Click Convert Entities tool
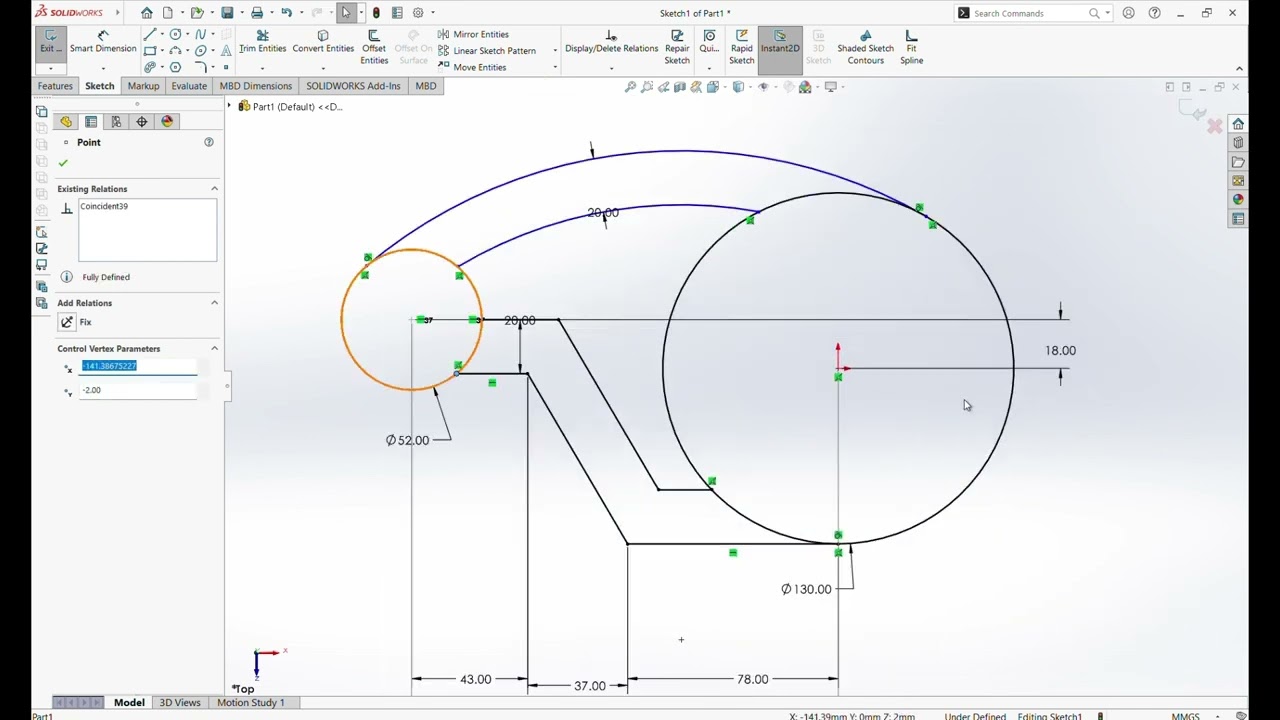This screenshot has width=1280, height=720. coord(323,41)
